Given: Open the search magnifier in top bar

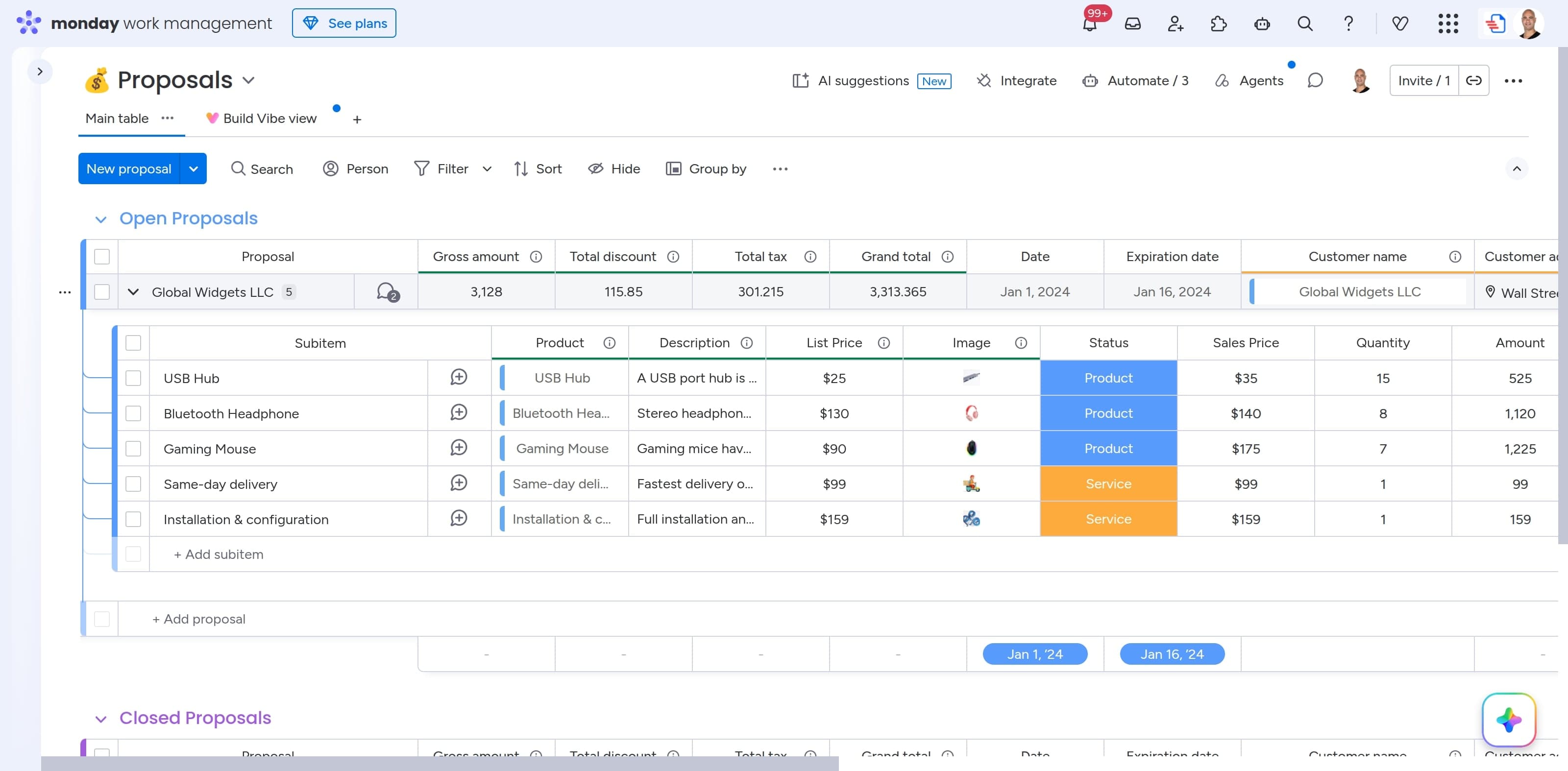Looking at the screenshot, I should (1305, 24).
